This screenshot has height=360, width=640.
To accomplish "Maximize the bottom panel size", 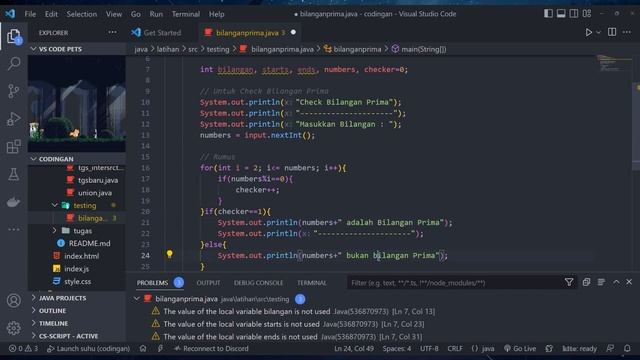I will 616,282.
